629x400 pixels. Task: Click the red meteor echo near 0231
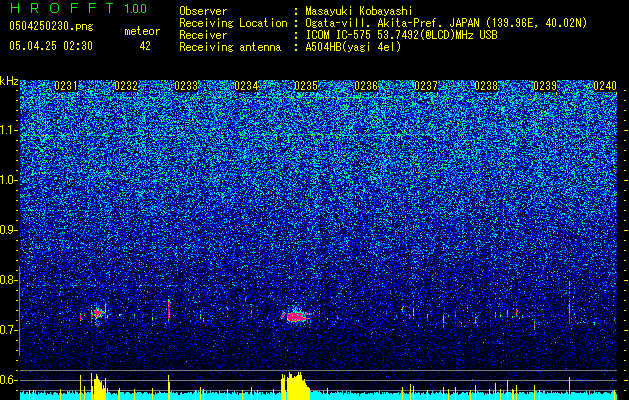97,313
